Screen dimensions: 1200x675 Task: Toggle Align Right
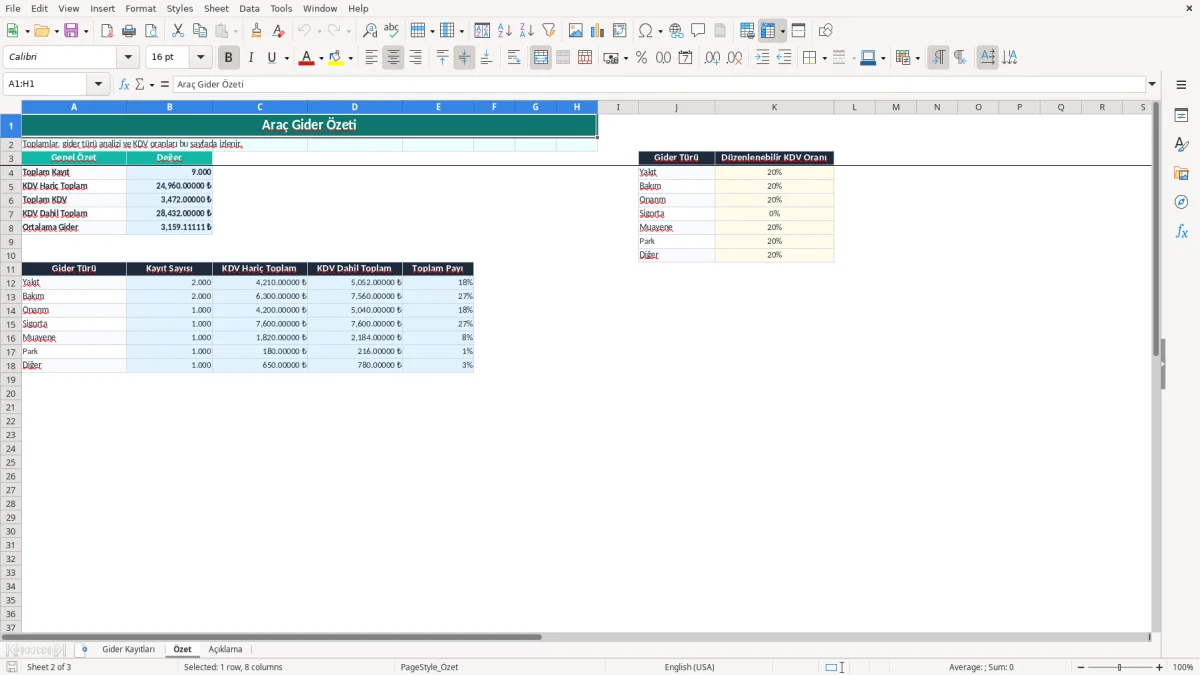[x=415, y=58]
